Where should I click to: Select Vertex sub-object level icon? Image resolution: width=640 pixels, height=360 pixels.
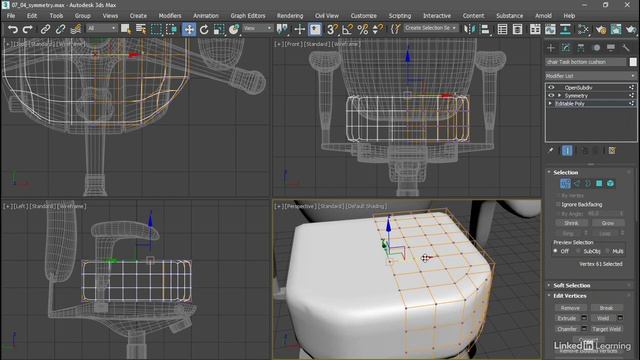pyautogui.click(x=565, y=184)
